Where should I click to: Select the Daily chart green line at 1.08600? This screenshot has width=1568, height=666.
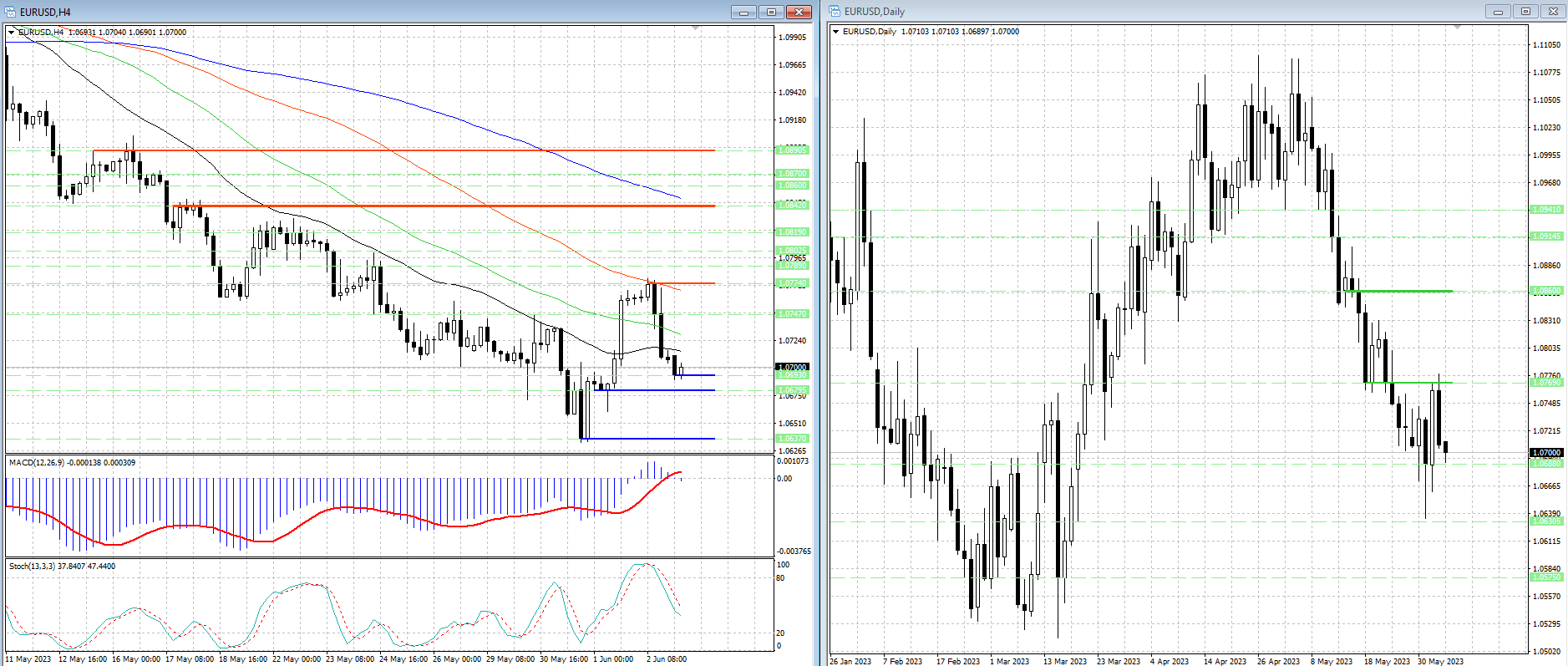1397,291
